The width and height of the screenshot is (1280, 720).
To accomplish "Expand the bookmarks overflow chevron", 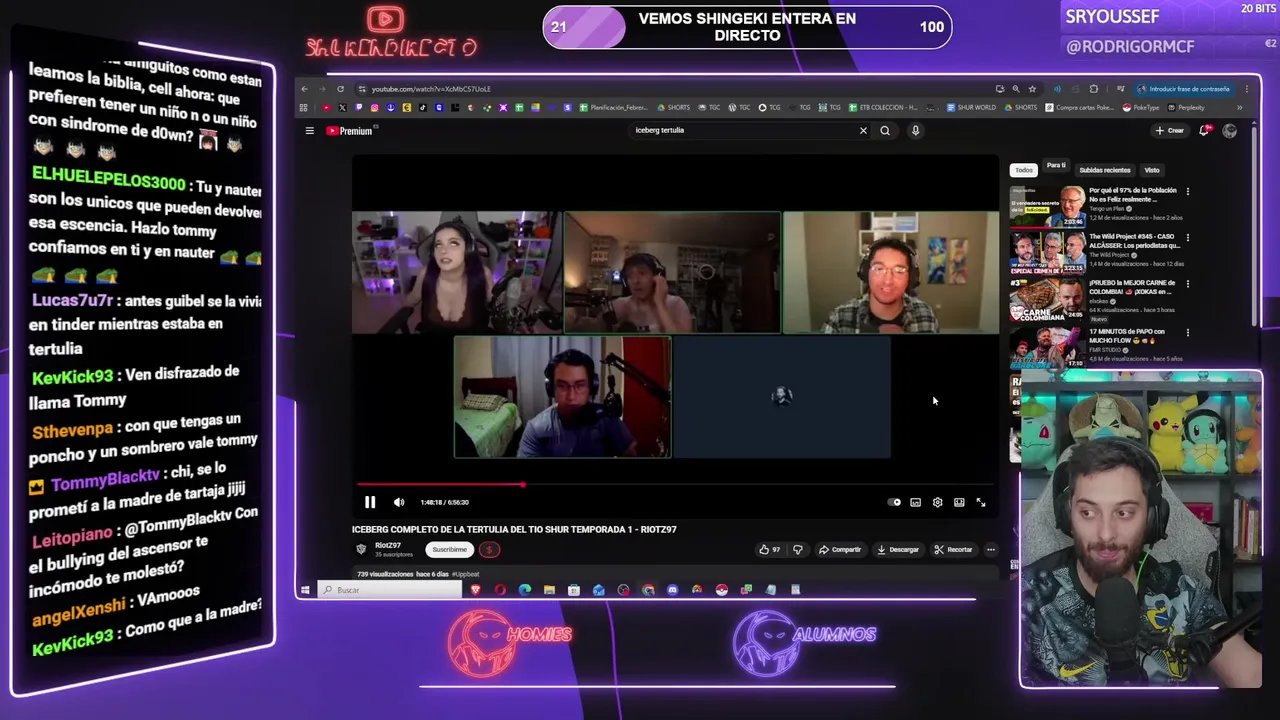I will pyautogui.click(x=1240, y=107).
